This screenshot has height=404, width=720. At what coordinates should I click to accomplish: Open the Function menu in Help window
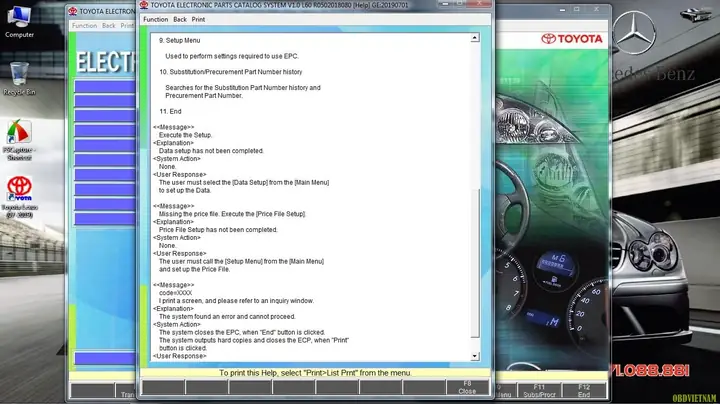pyautogui.click(x=156, y=19)
